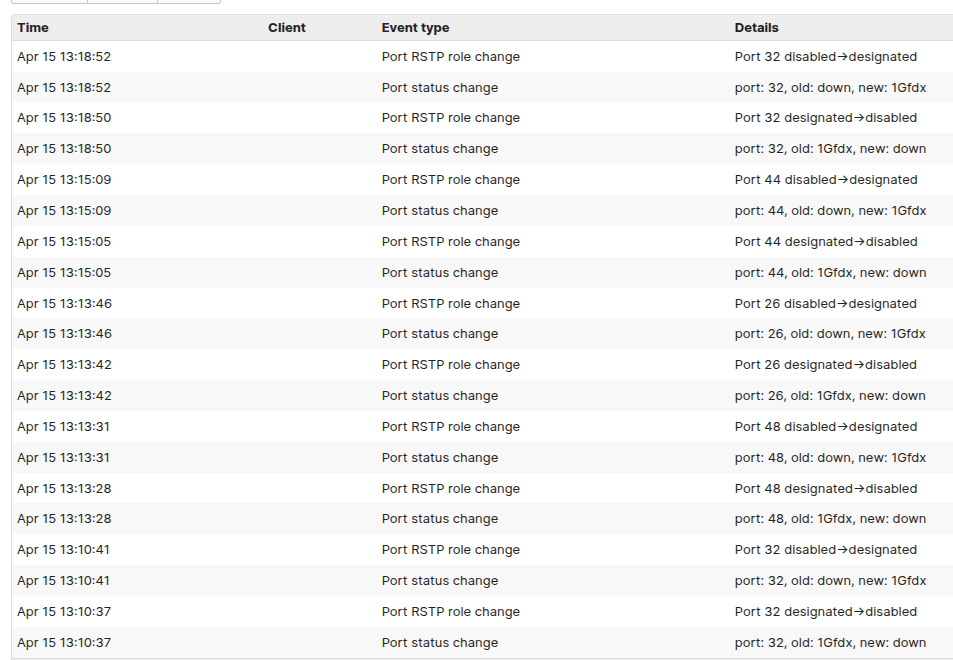Select the 13:15:05 Port status change row
This screenshot has width=953, height=660.
(439, 273)
